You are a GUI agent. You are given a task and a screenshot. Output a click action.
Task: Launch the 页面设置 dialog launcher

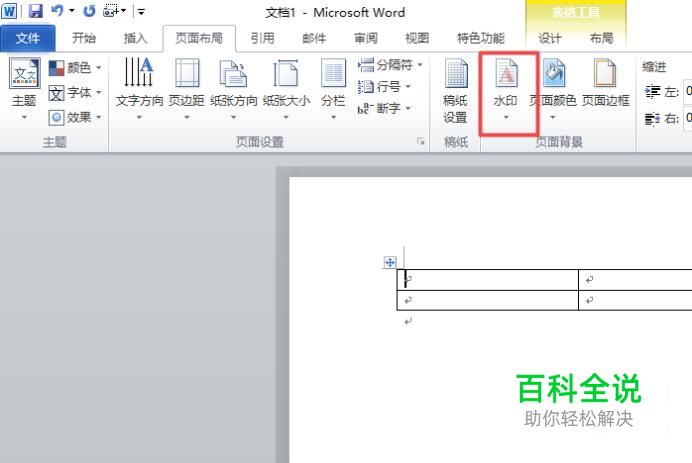click(x=421, y=142)
